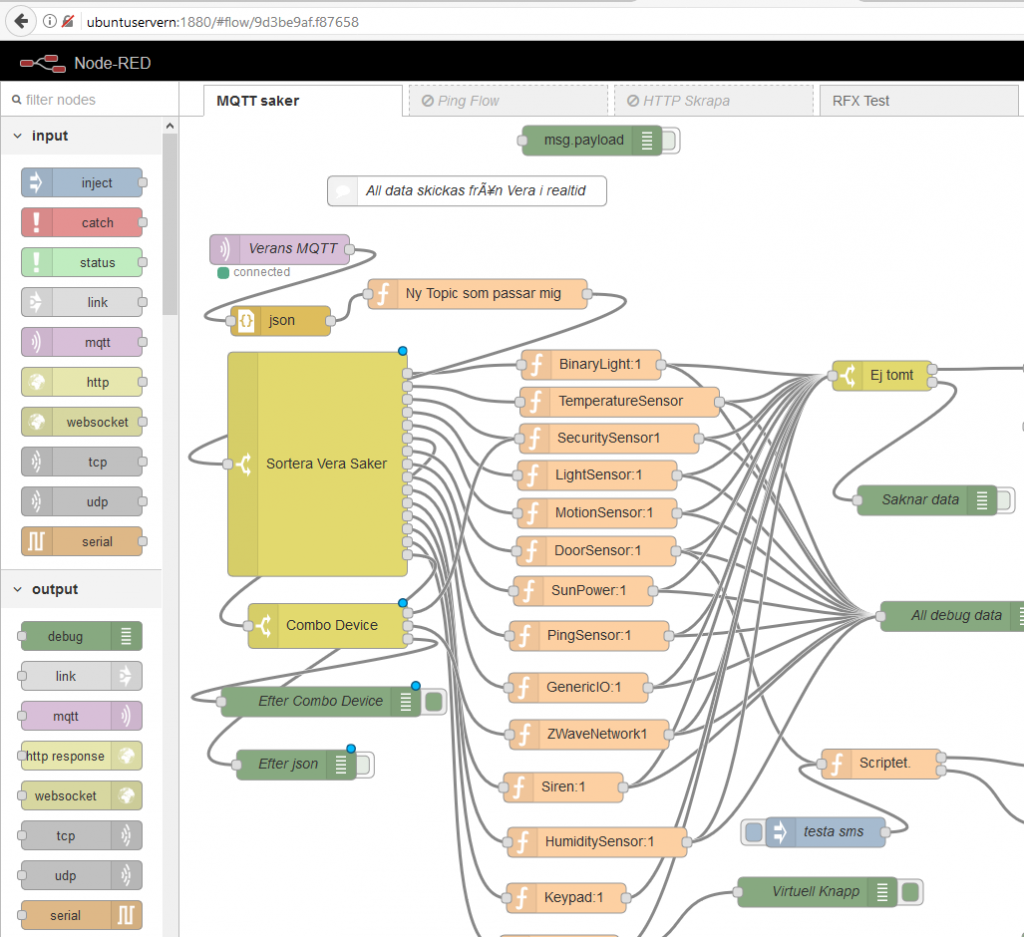Screen dimensions: 1024x937
Task: Select the TemperatureSensor function node
Action: 619,402
